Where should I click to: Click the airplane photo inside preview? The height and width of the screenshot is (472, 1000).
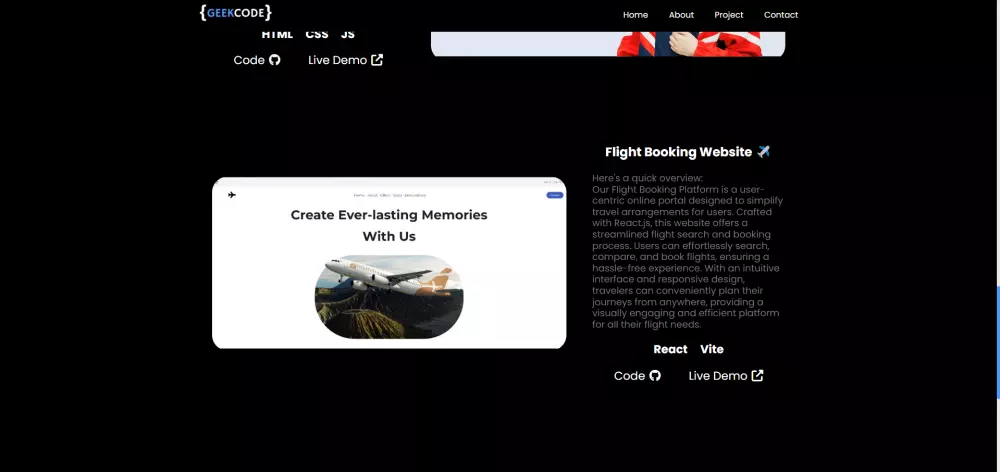tap(389, 297)
